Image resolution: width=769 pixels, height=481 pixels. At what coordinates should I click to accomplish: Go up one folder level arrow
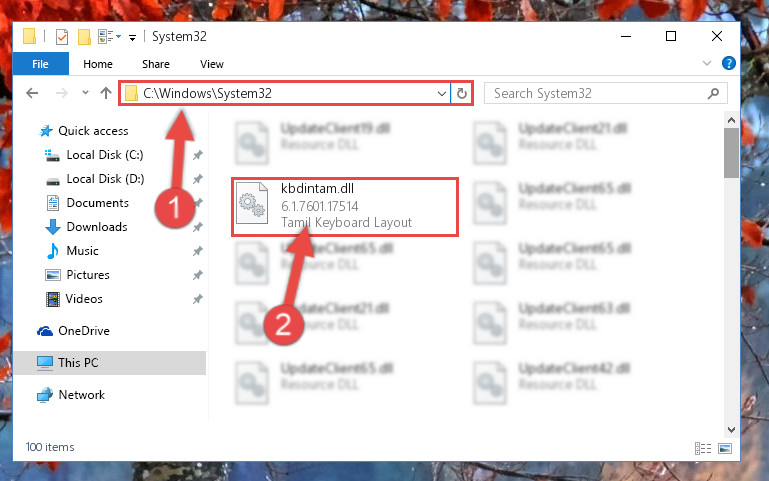tap(105, 93)
